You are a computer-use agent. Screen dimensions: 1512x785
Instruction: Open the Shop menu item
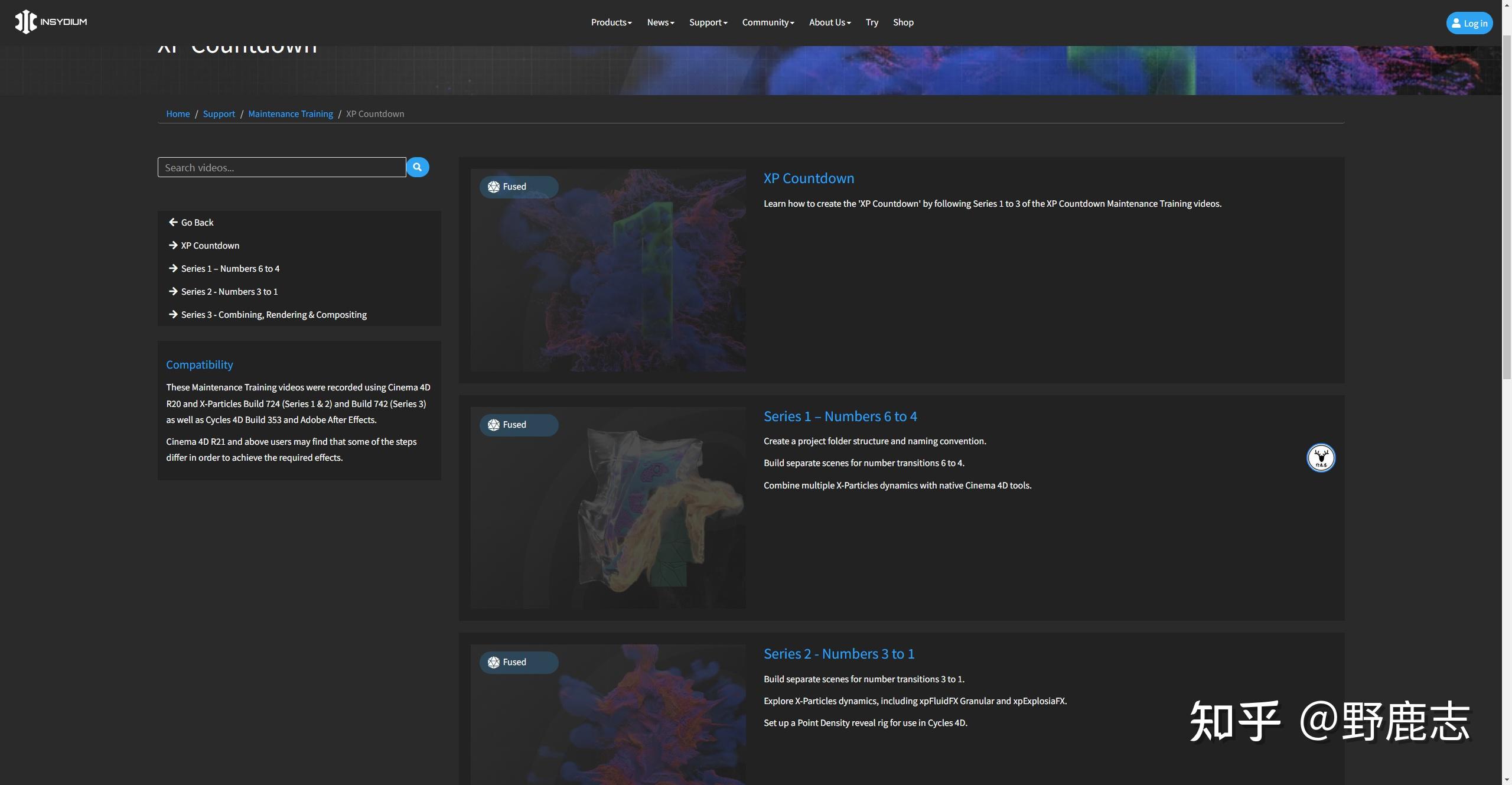pyautogui.click(x=903, y=22)
